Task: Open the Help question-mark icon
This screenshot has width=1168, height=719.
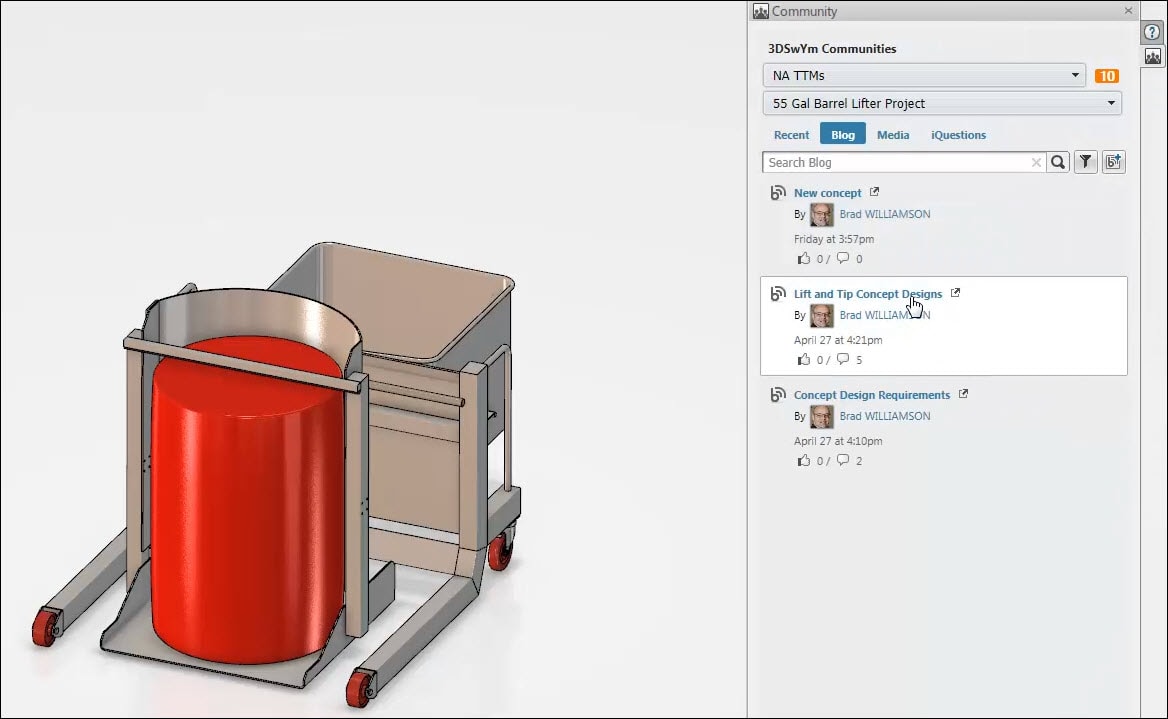Action: (x=1152, y=33)
